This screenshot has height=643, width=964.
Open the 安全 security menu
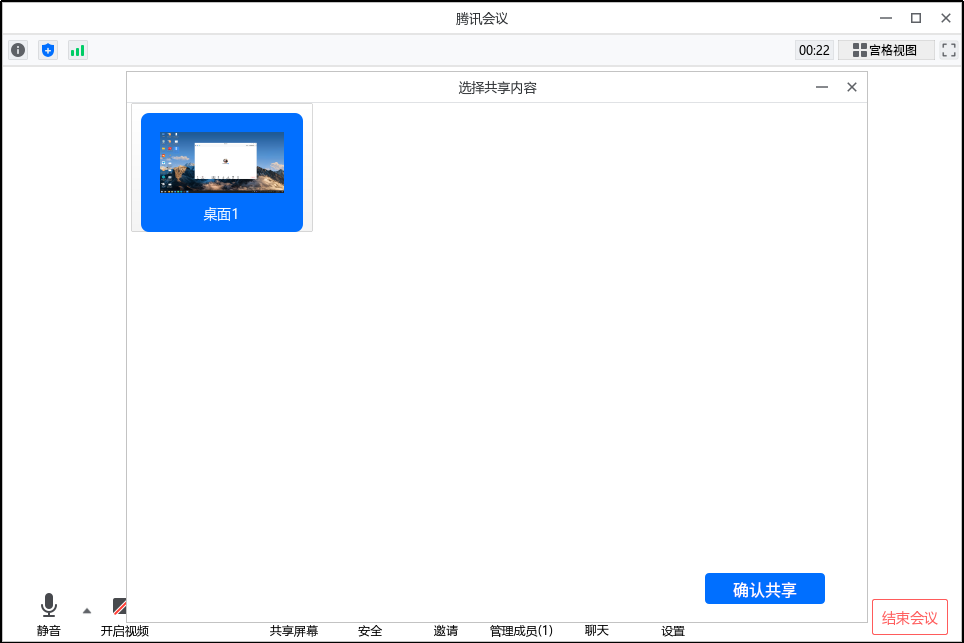pyautogui.click(x=370, y=631)
